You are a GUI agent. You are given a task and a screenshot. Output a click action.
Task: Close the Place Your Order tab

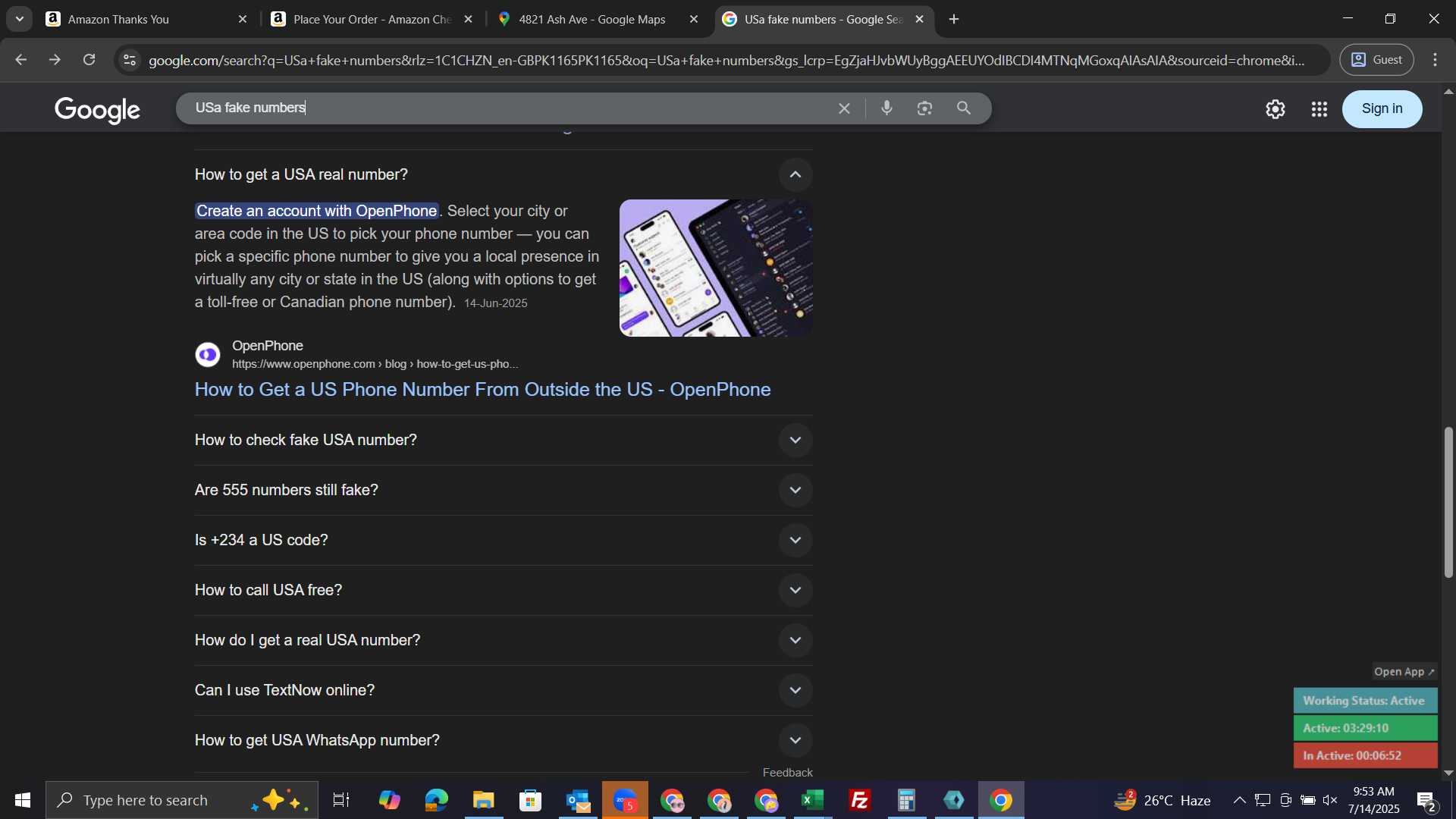pos(469,19)
